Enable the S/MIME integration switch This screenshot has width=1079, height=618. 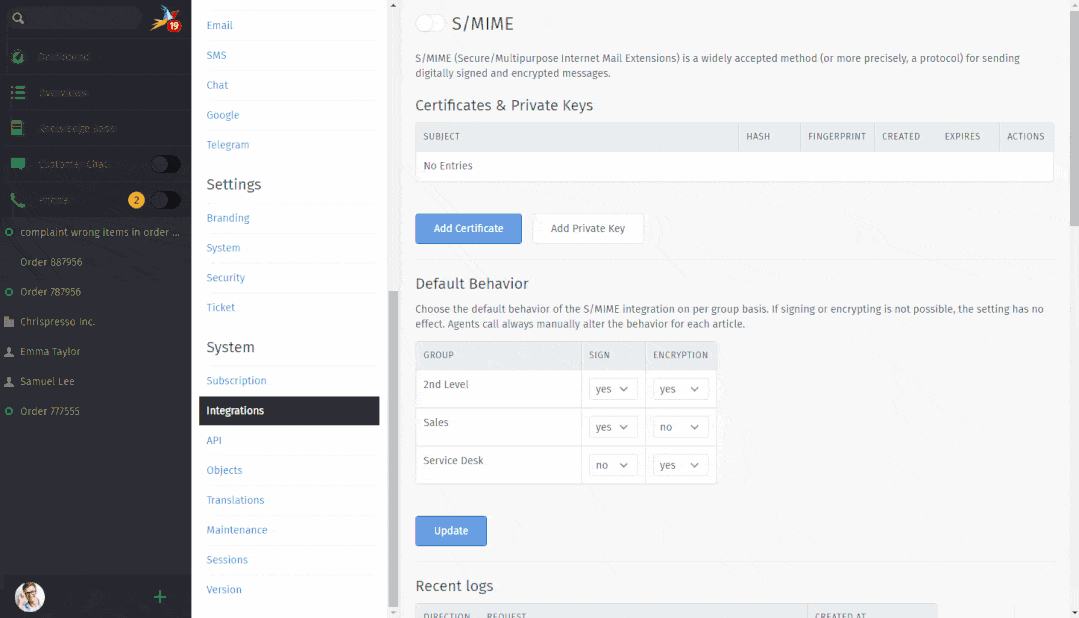point(430,23)
